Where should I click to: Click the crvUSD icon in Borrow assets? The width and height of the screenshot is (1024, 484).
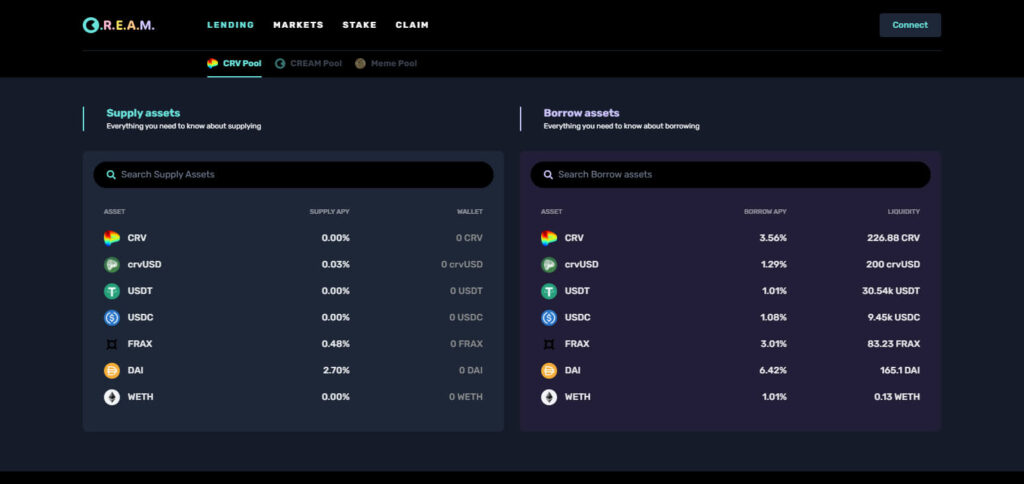click(549, 265)
